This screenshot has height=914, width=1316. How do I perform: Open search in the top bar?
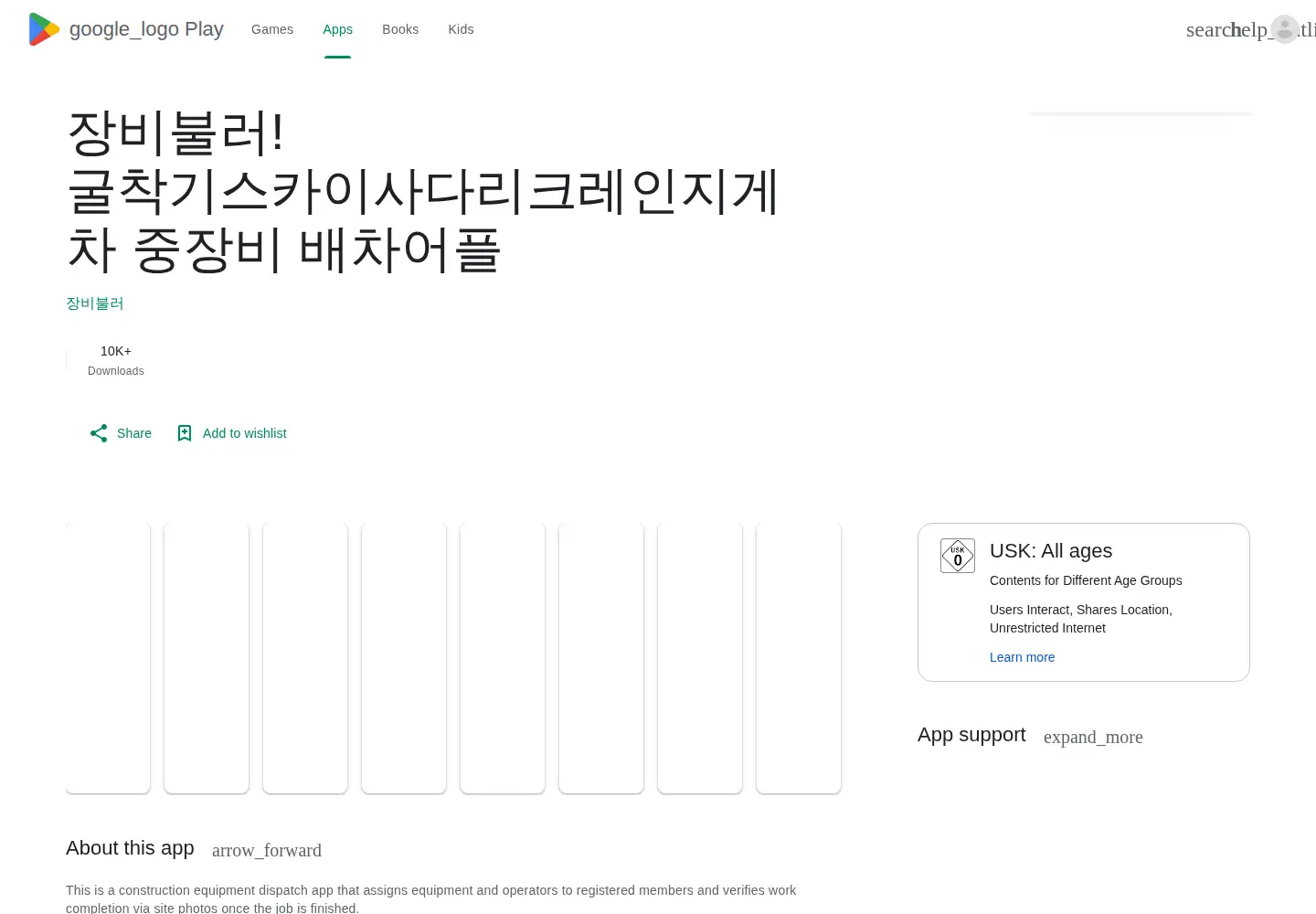1208,29
